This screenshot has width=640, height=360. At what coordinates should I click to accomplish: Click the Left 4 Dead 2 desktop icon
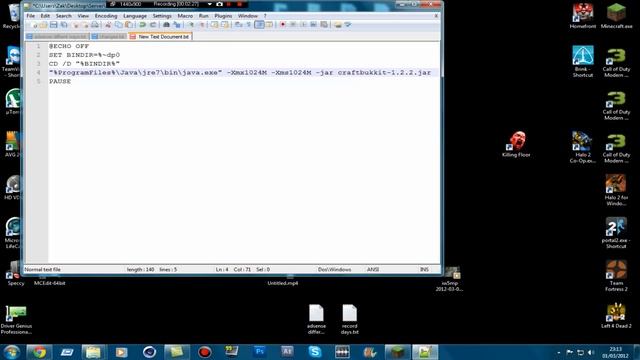[x=616, y=316]
